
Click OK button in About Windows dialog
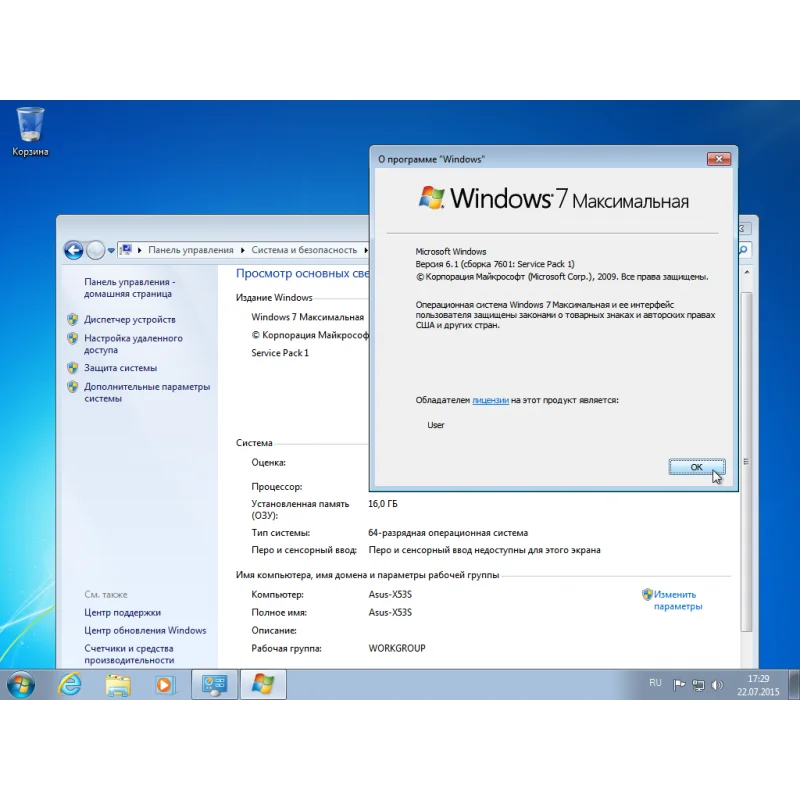(x=696, y=467)
